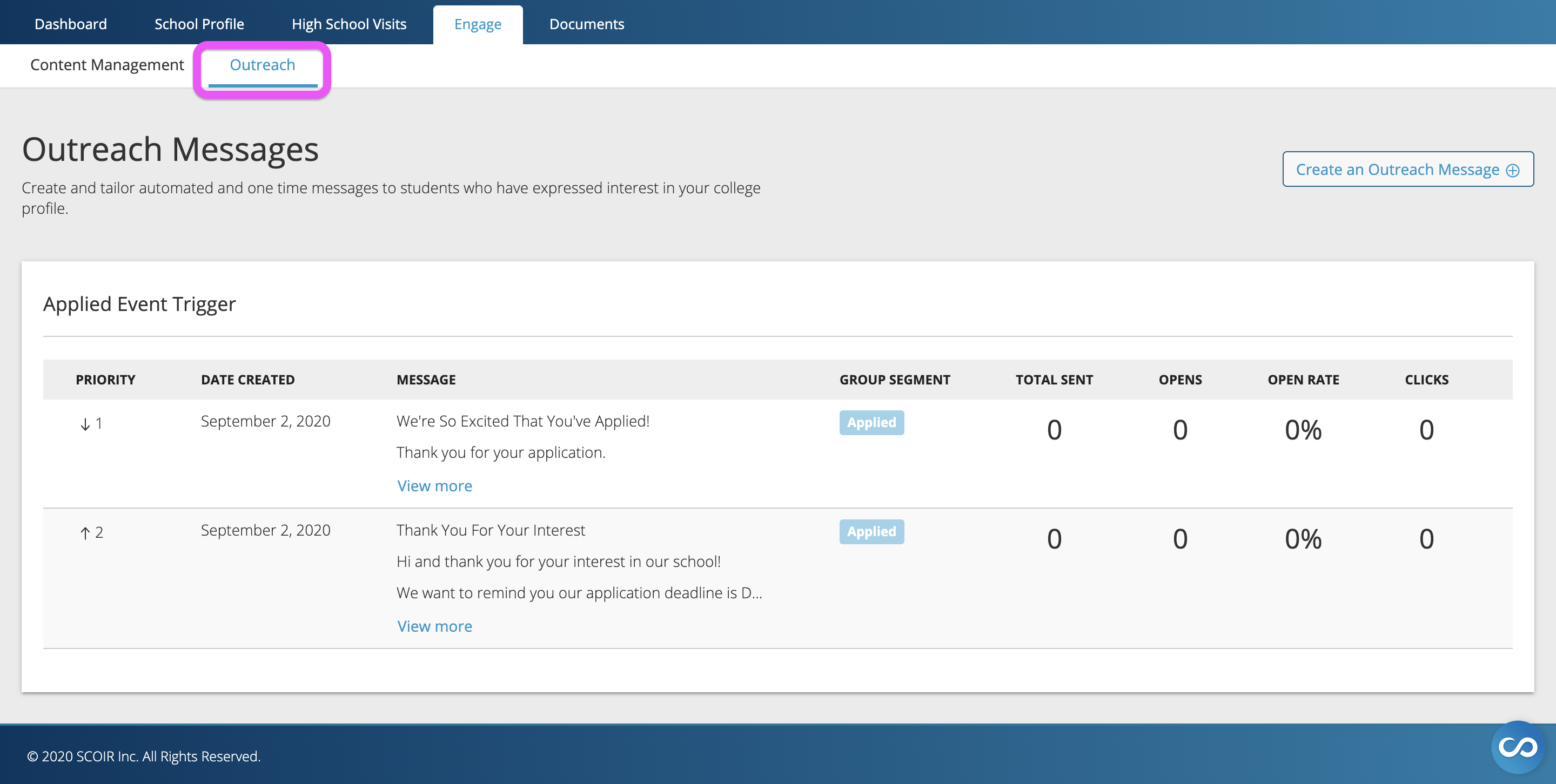Viewport: 1556px width, 784px height.
Task: Switch to the School Profile tab
Action: [199, 24]
